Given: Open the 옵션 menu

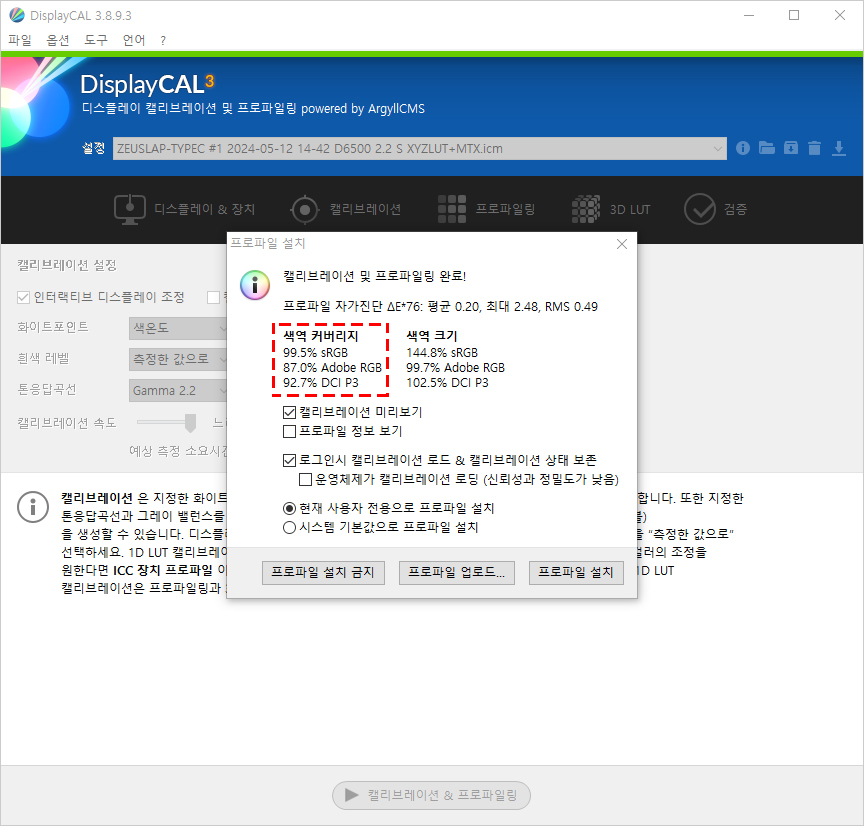Looking at the screenshot, I should click(x=58, y=40).
